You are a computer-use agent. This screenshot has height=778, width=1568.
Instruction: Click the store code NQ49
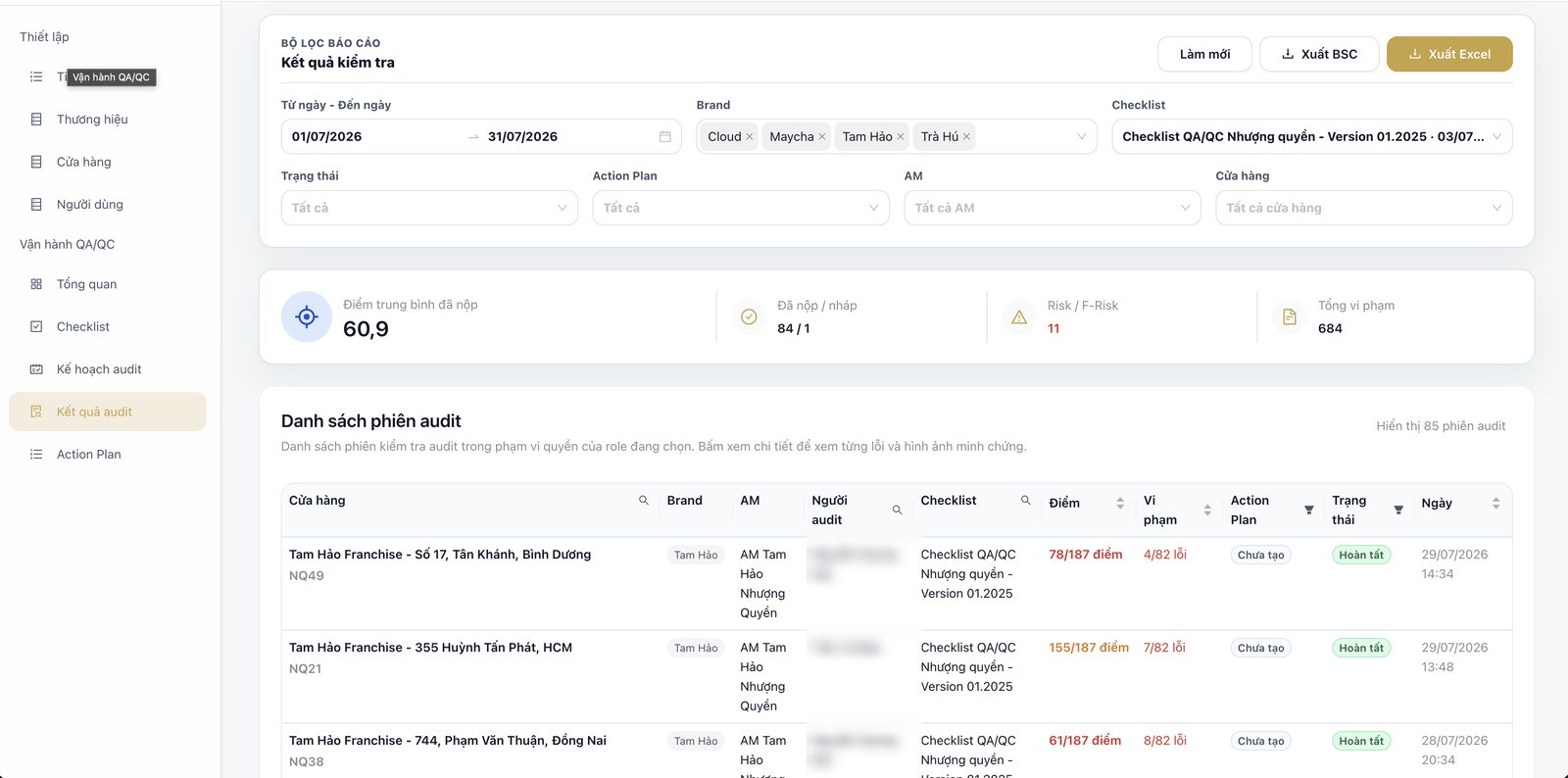coord(307,576)
